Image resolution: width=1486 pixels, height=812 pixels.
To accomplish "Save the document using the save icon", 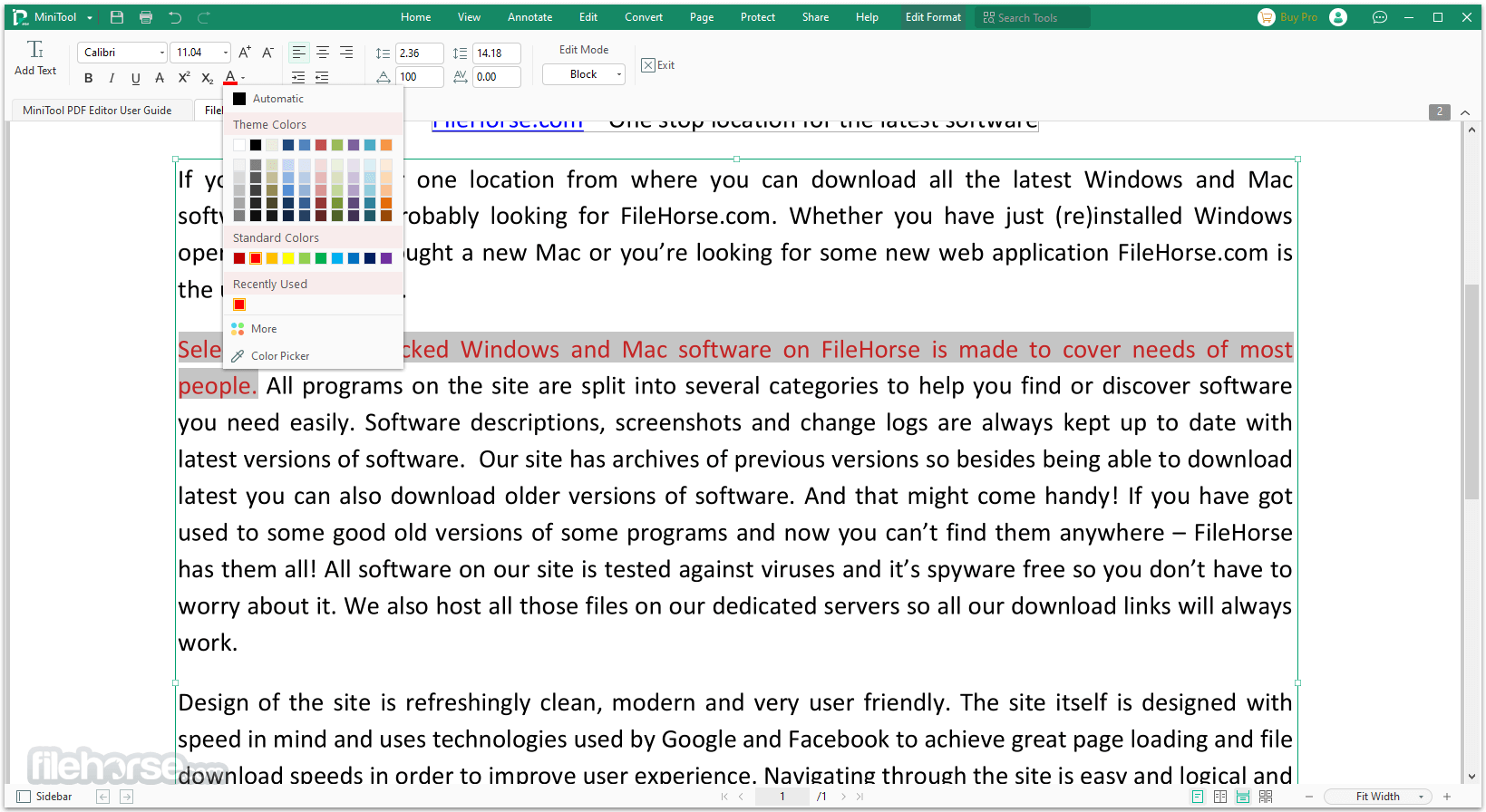I will pyautogui.click(x=117, y=17).
